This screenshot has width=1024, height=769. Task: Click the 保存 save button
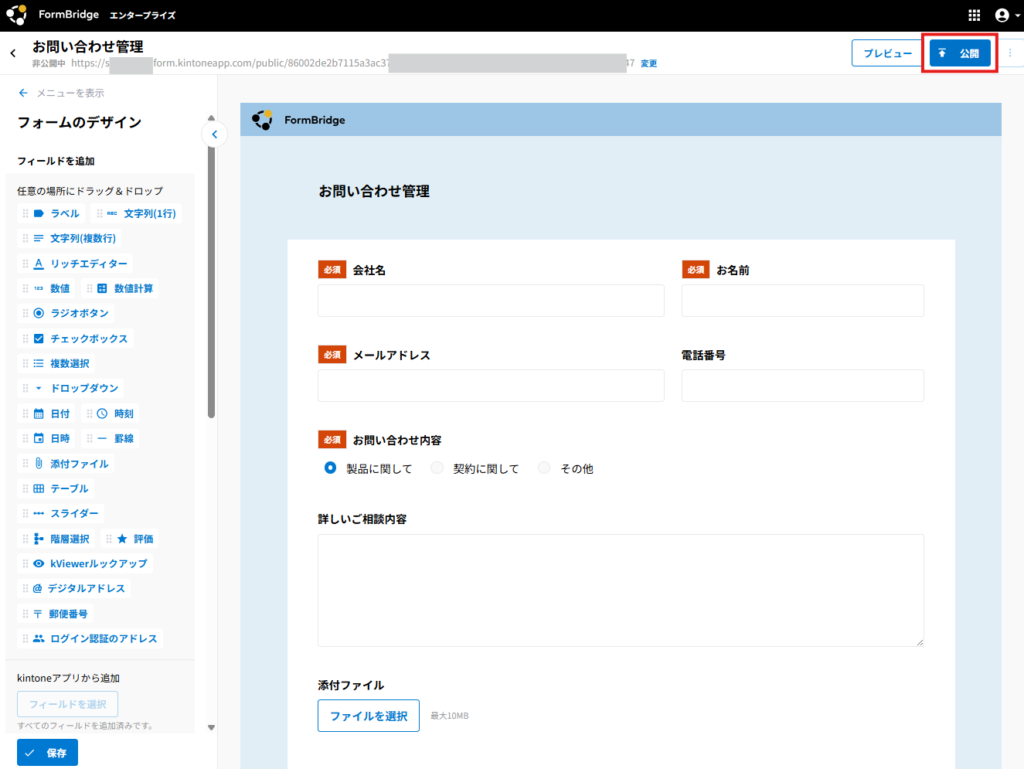pyautogui.click(x=47, y=753)
